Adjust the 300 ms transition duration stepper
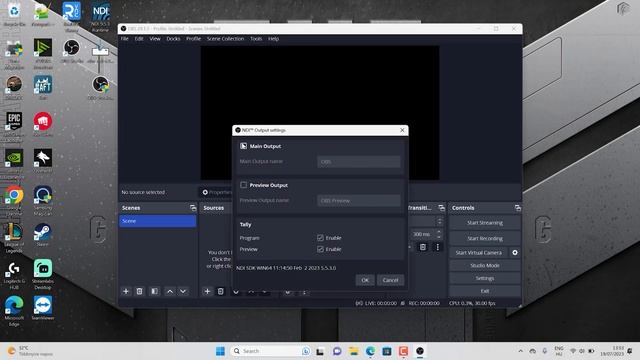The height and width of the screenshot is (360, 640). (x=439, y=234)
